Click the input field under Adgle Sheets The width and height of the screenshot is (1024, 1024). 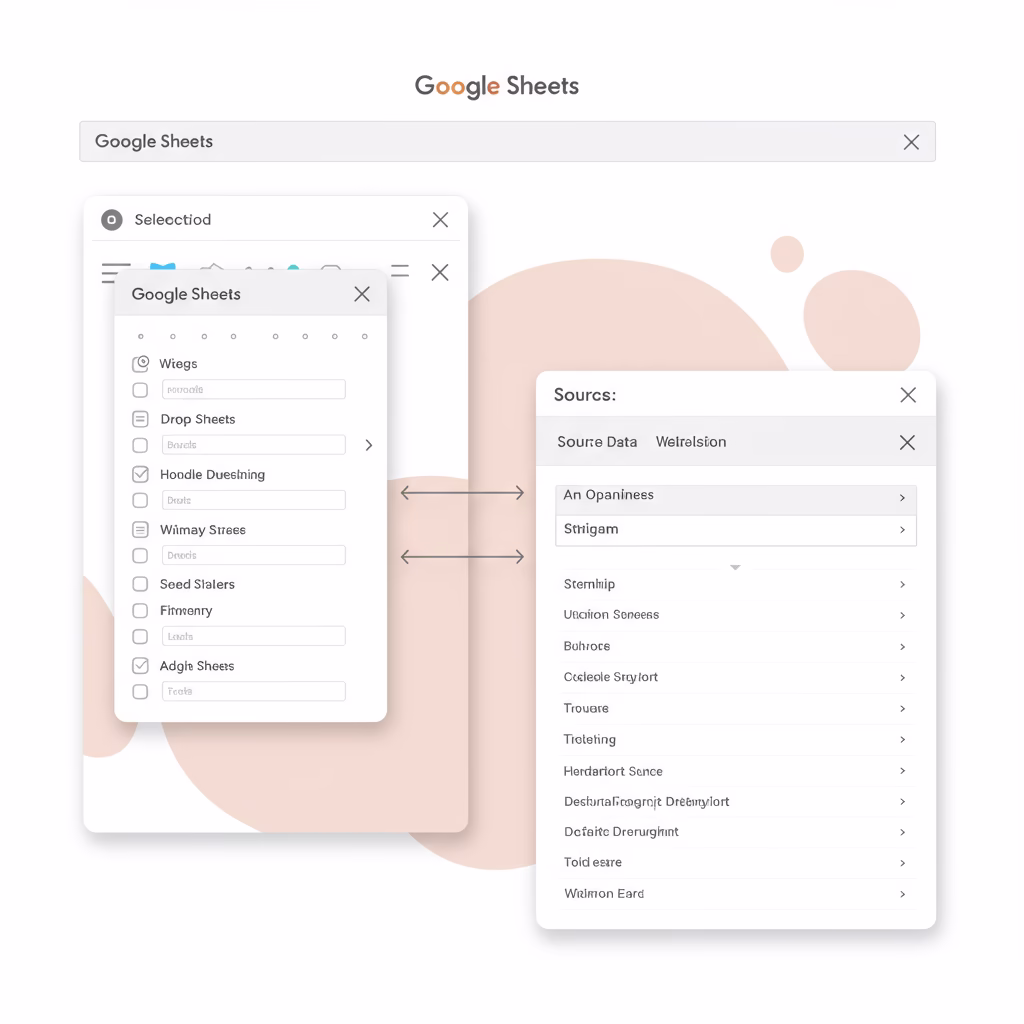click(253, 691)
